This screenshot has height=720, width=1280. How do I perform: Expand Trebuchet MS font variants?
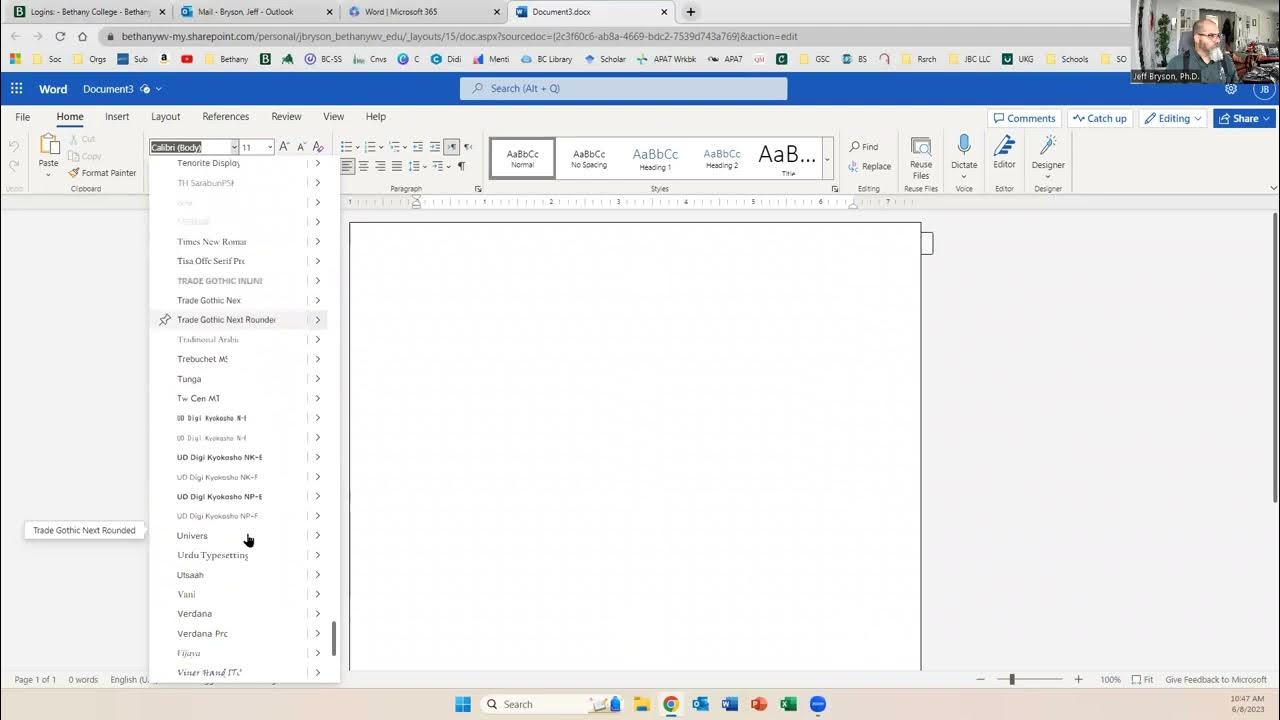coord(318,359)
